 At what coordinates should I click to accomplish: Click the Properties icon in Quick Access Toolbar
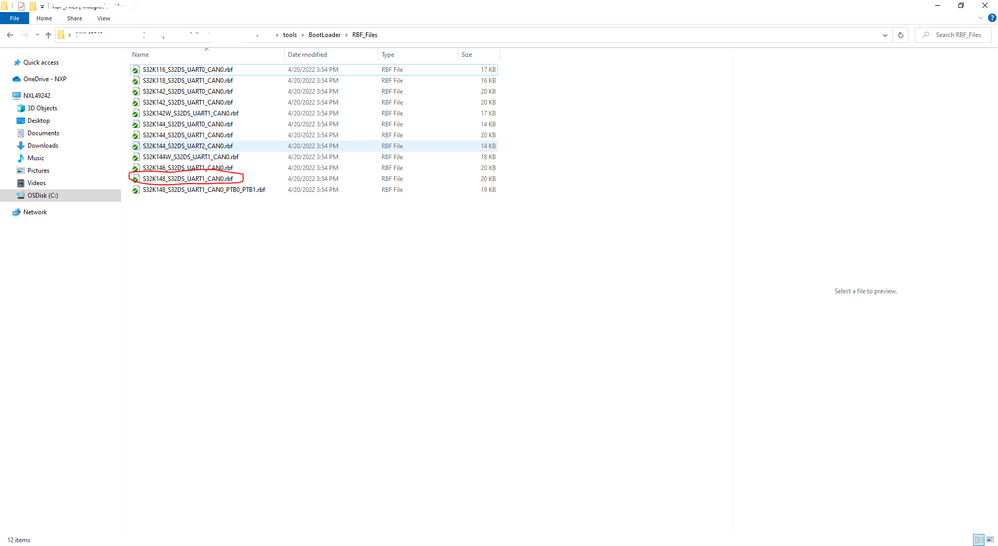21,6
